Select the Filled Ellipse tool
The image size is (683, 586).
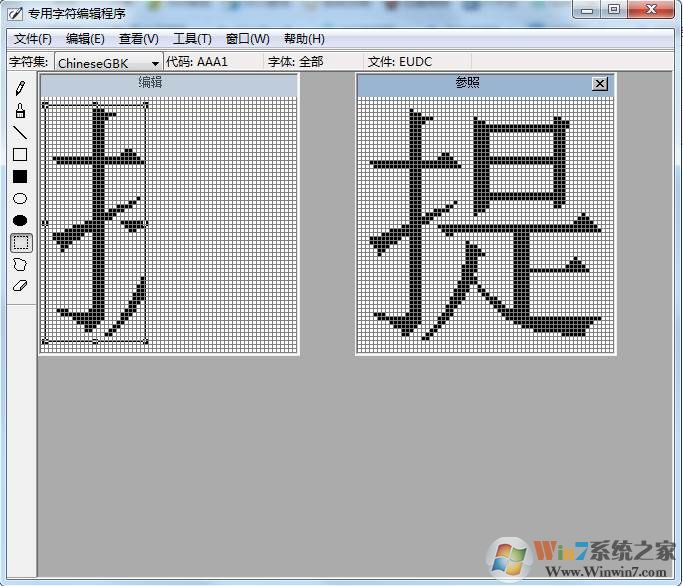tap(20, 220)
